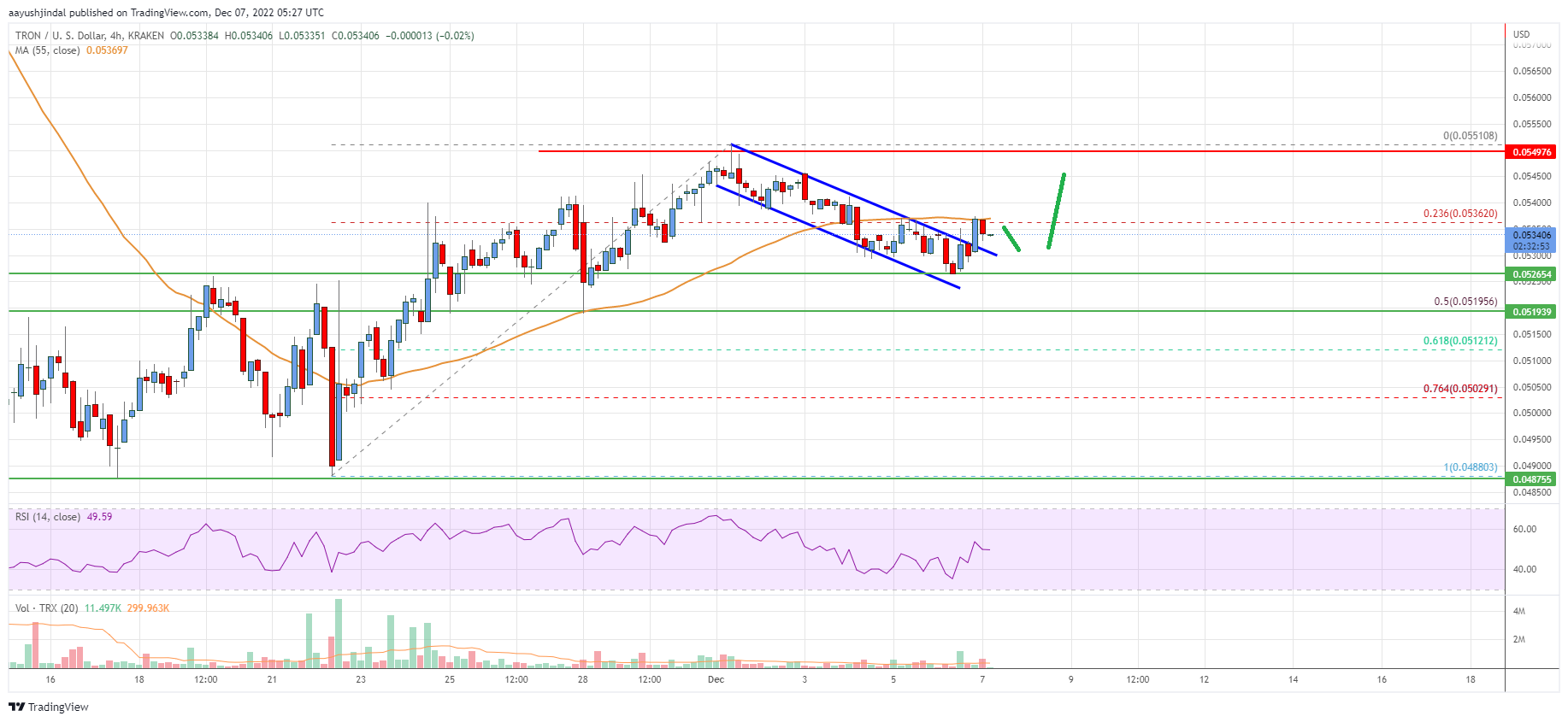
Task: Click the 25 date label on time axis
Action: pyautogui.click(x=450, y=680)
